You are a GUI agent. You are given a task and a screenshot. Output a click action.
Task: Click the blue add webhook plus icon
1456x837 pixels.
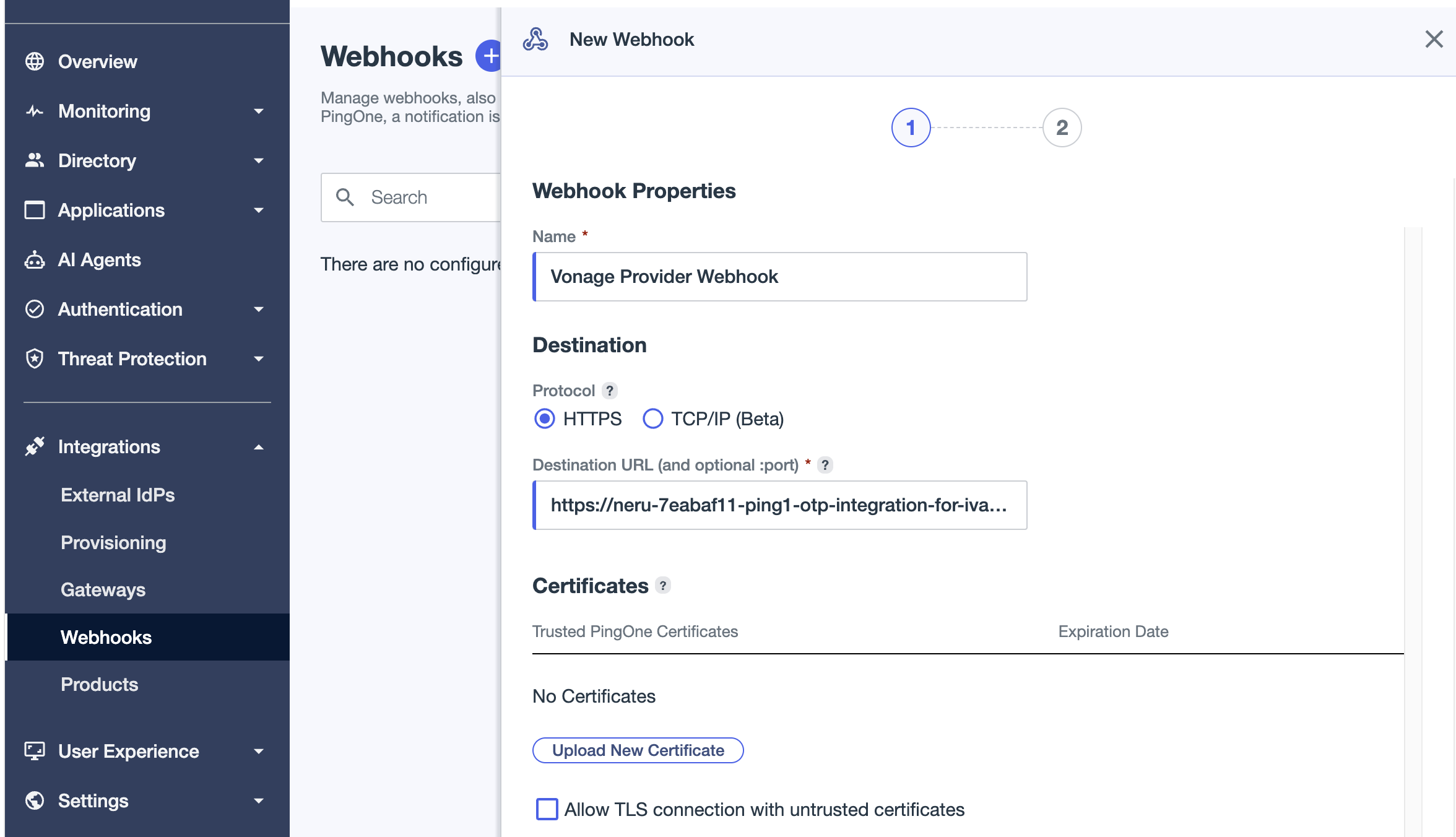(489, 56)
